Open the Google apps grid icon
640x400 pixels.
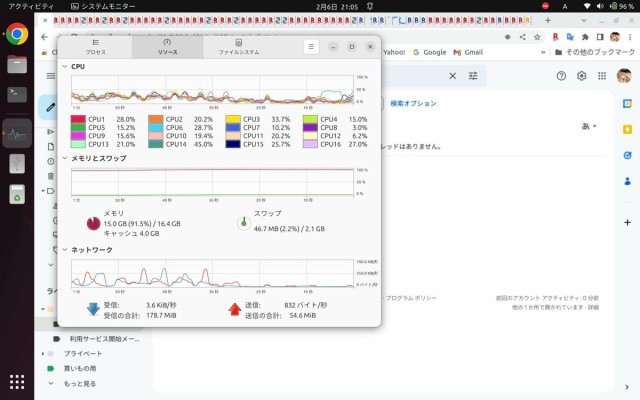click(x=601, y=76)
